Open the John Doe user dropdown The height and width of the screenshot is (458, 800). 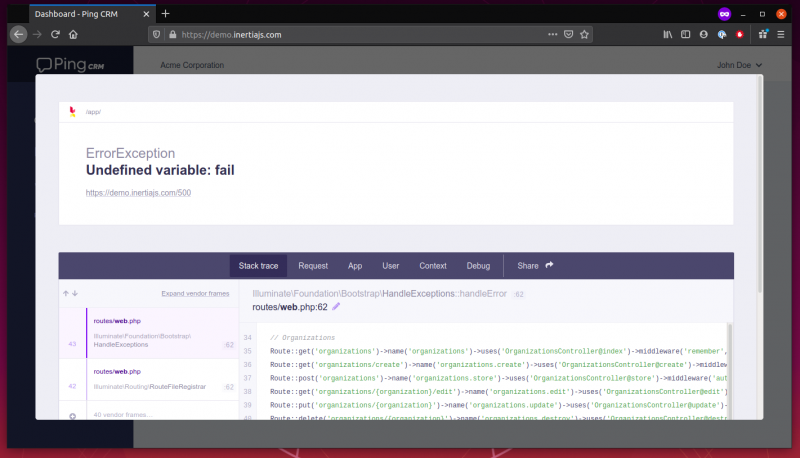pos(739,65)
